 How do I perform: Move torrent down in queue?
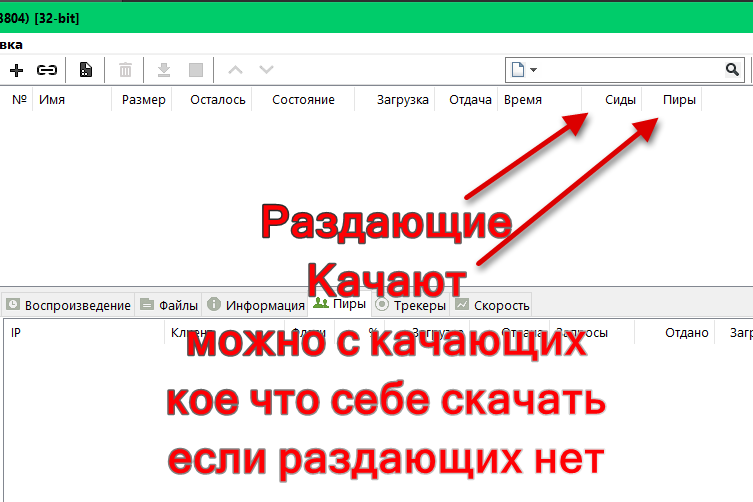point(266,70)
